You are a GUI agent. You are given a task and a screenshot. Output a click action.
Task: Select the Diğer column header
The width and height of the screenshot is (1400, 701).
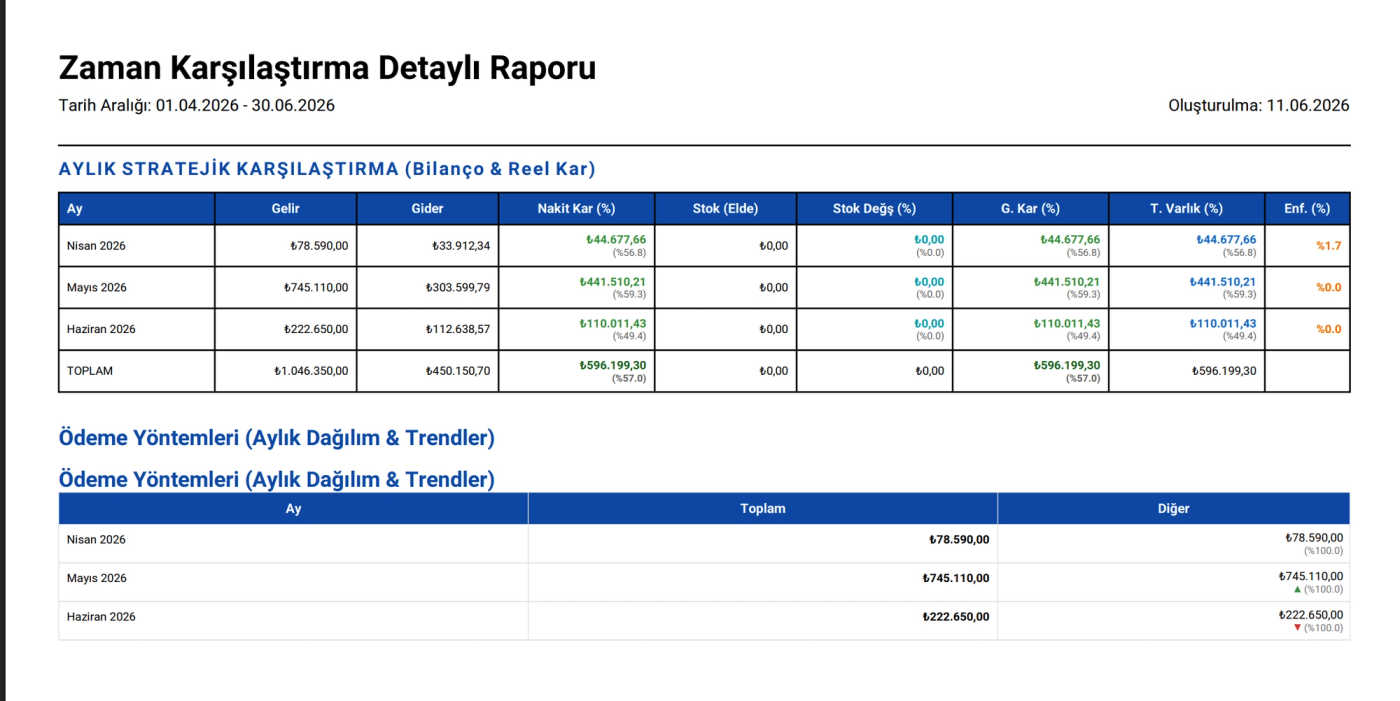tap(1174, 509)
